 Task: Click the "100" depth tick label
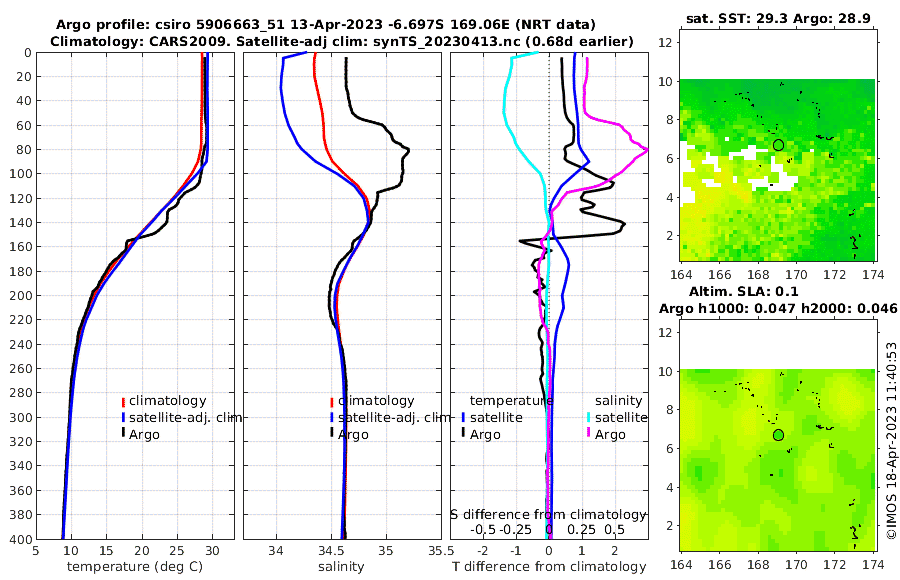click(x=22, y=174)
